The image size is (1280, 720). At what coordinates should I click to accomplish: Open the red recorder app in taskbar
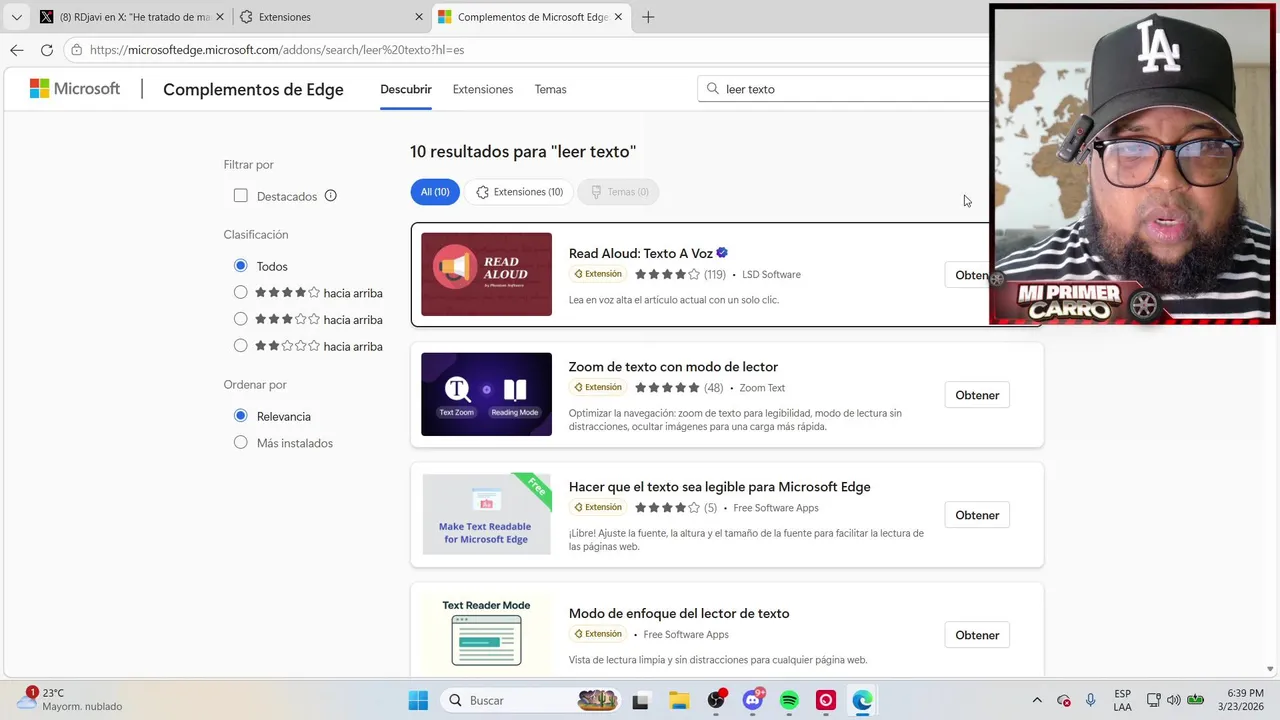[x=826, y=700]
